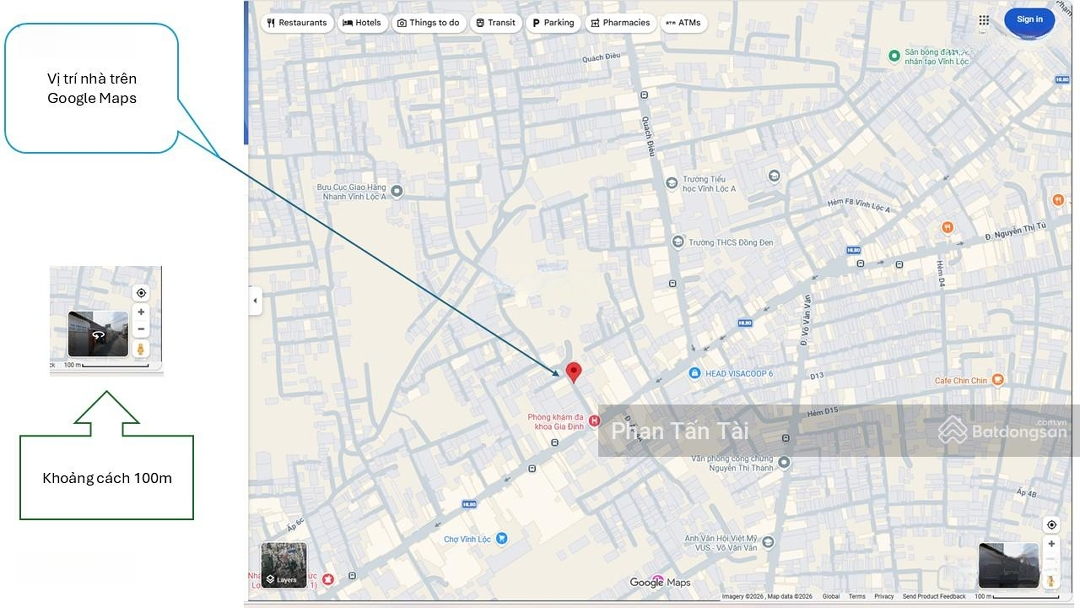Open the Cafe Chin Chin place marker
Screen dimensions: 1080x608
point(997,380)
